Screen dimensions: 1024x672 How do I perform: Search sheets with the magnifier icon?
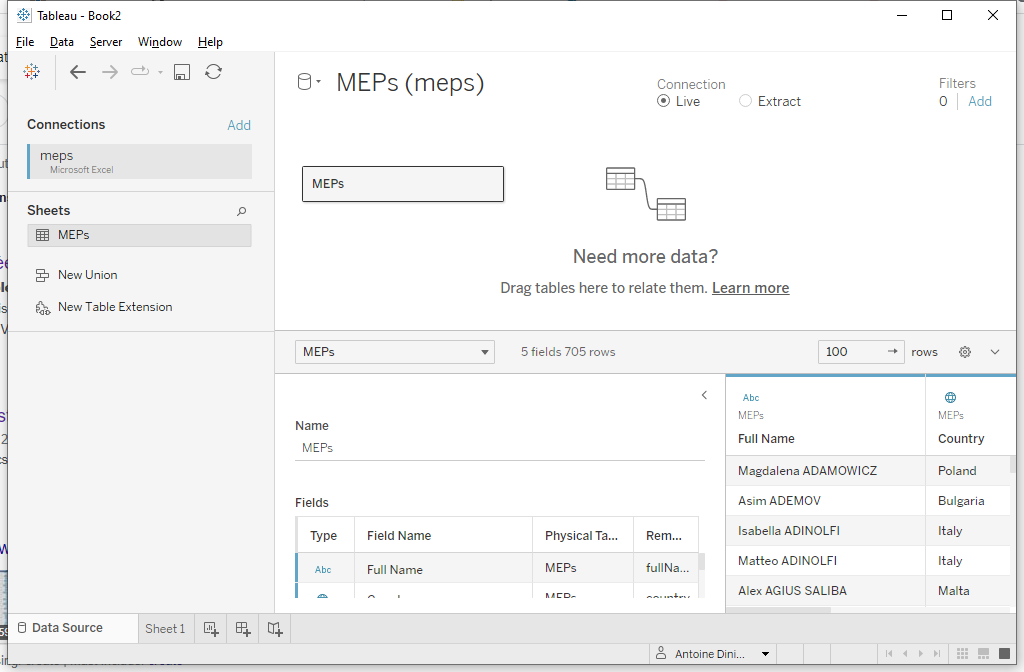(242, 211)
